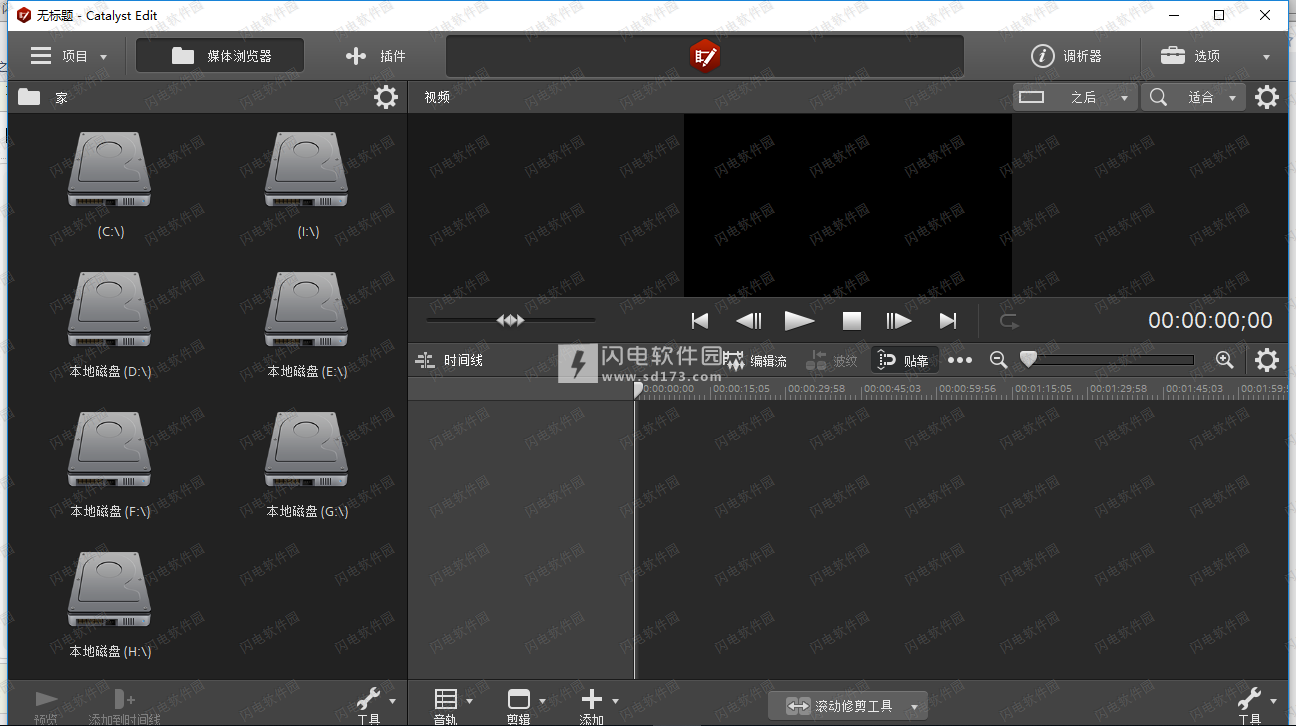Screen dimensions: 1296x726
Task: Click ruler at 00:01:15;05
Action: click(x=1044, y=389)
